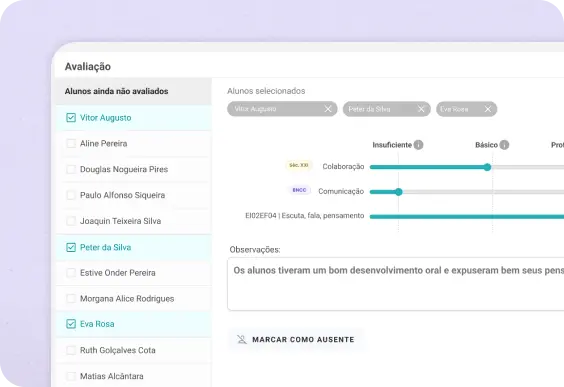Image resolution: width=564 pixels, height=387 pixels.
Task: Click the absent-person icon on Marcar como ausente
Action: tap(242, 339)
